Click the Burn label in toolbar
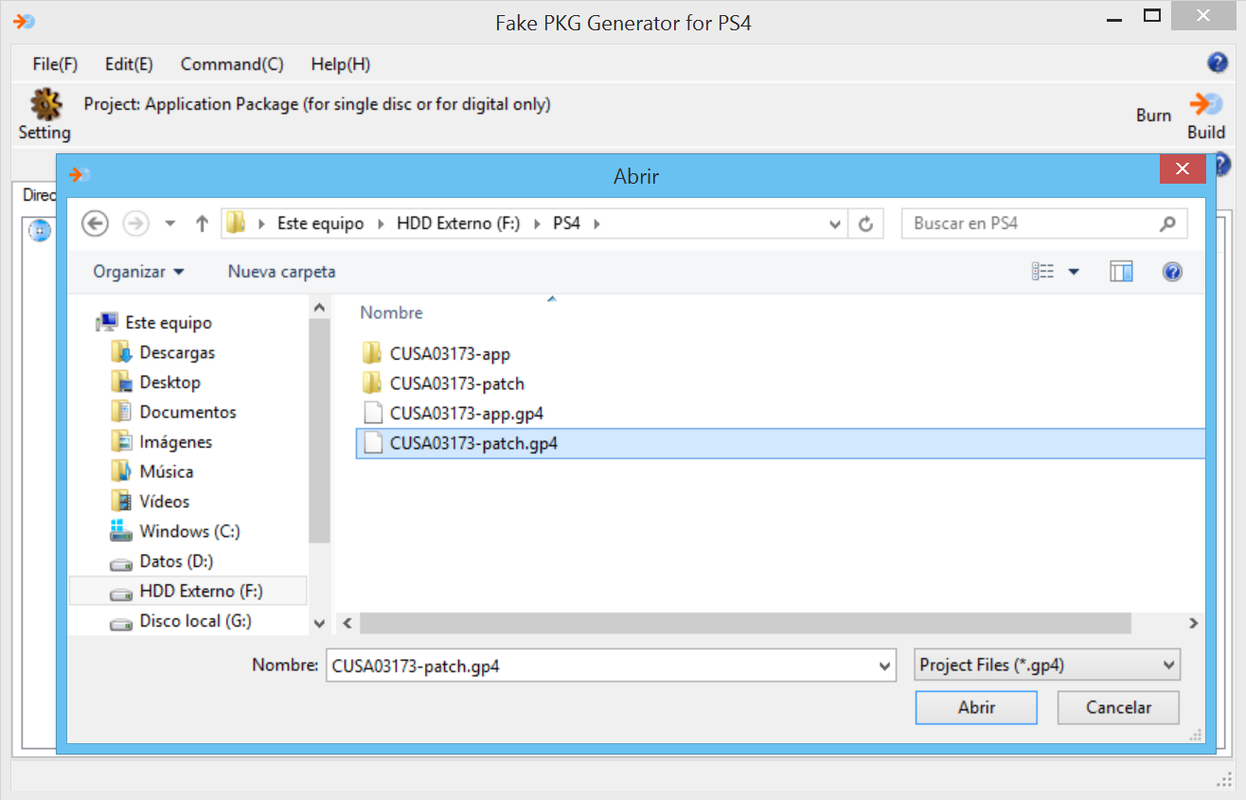 click(1153, 115)
